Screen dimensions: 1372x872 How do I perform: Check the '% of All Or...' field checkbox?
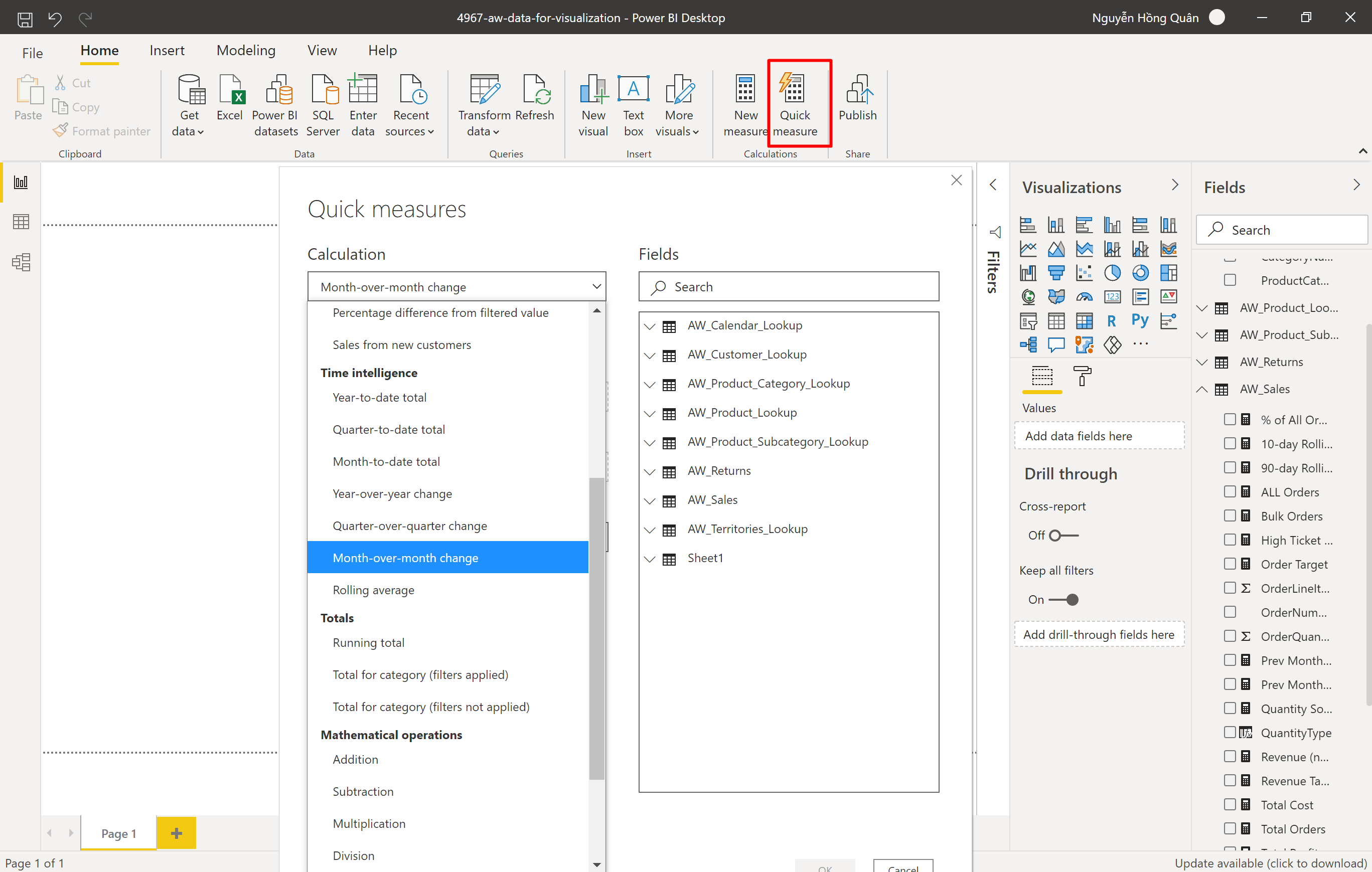click(x=1230, y=419)
